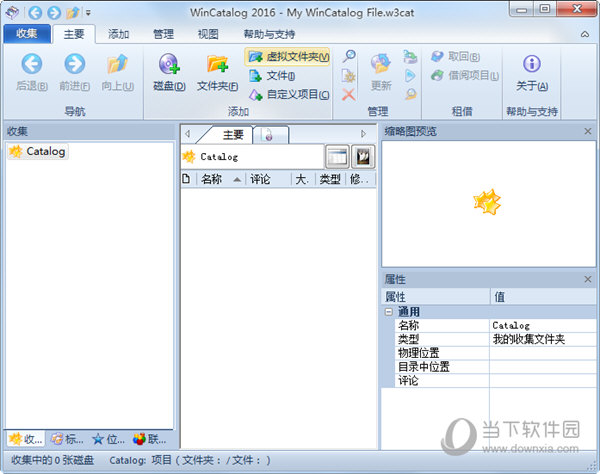Add a disk with 磁盘(D) button
The image size is (600, 474).
pyautogui.click(x=169, y=72)
